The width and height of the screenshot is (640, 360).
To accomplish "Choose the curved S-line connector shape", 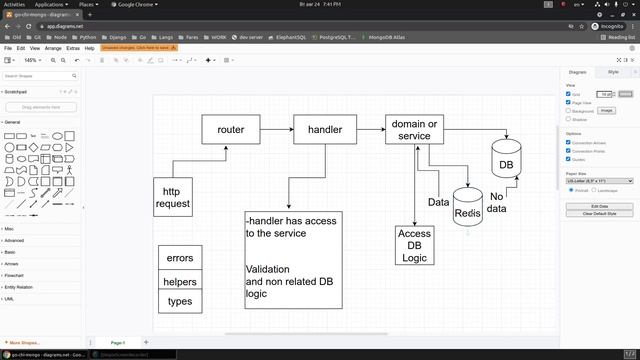I will 33,193.
